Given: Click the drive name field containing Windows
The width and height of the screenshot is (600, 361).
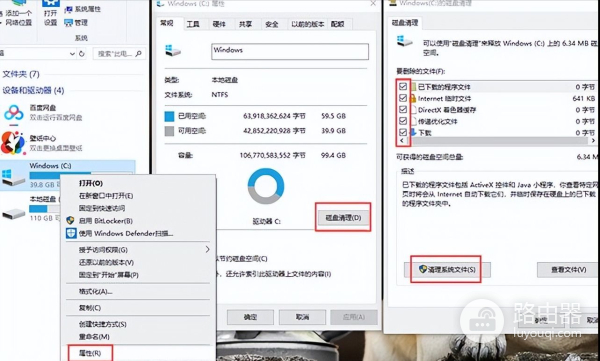Looking at the screenshot, I should coord(290,51).
